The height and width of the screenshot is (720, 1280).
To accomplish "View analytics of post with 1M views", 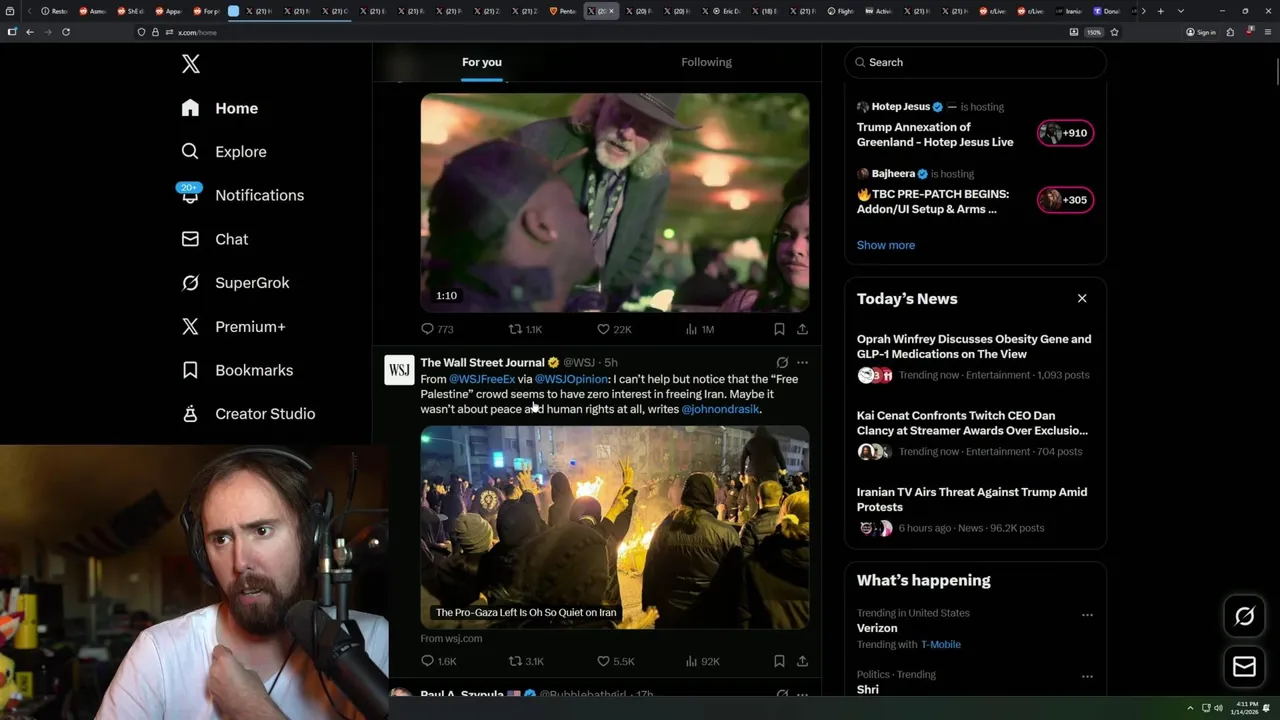I will click(700, 329).
